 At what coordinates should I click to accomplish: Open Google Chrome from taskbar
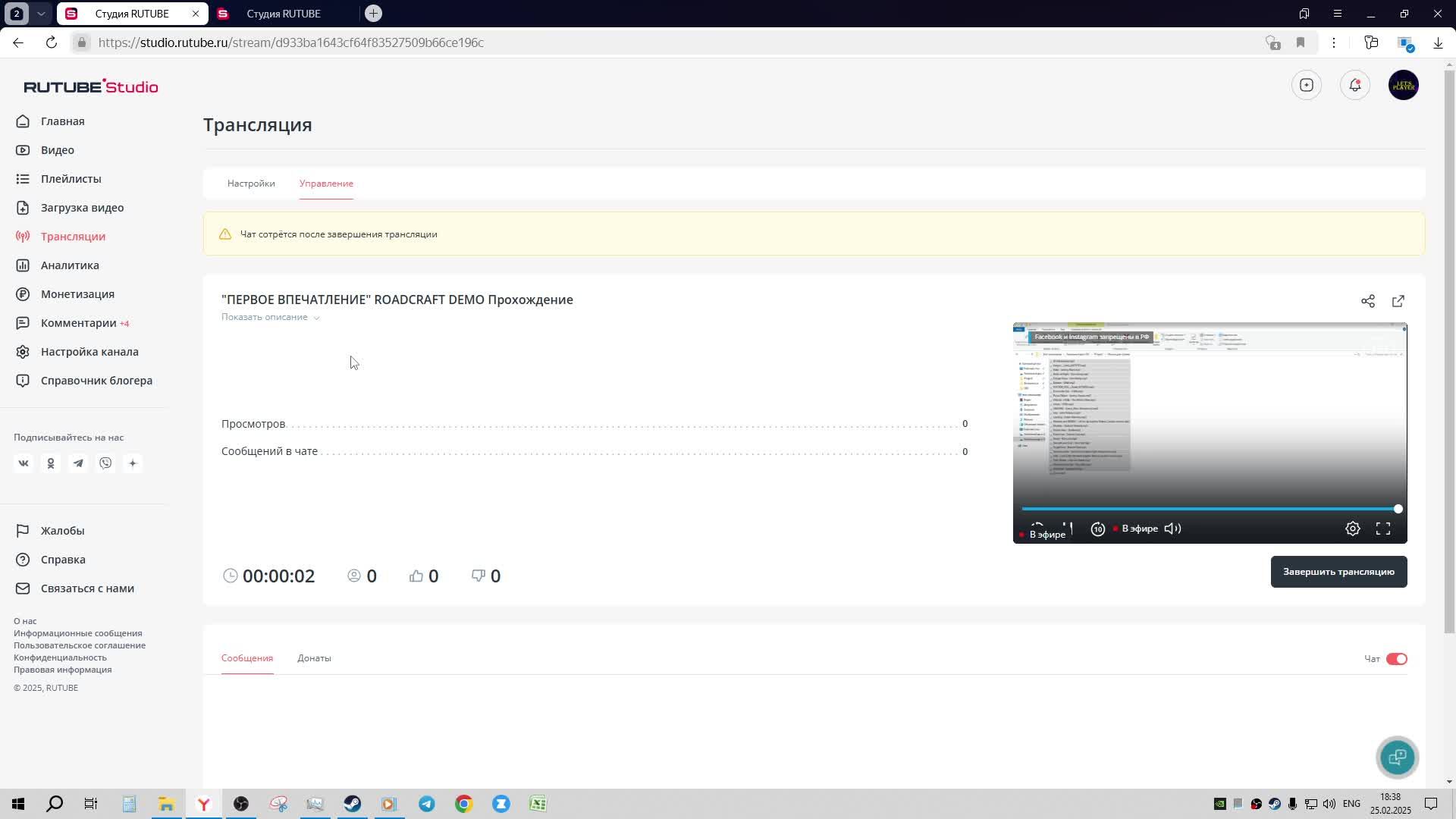(464, 804)
